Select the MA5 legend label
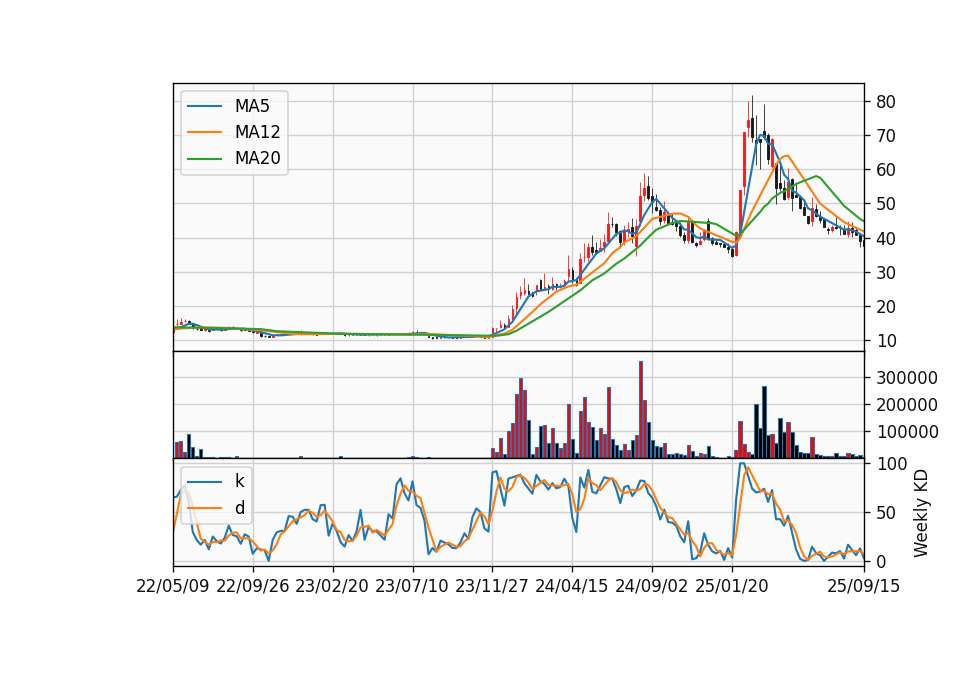Screen dimensions: 960x690 click(252, 106)
